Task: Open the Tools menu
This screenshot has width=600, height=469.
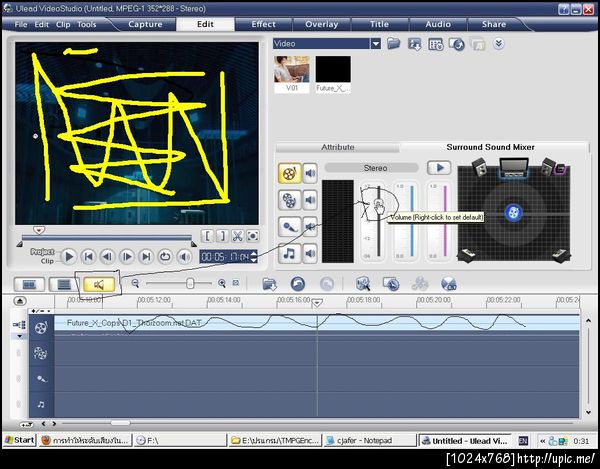Action: pos(87,24)
